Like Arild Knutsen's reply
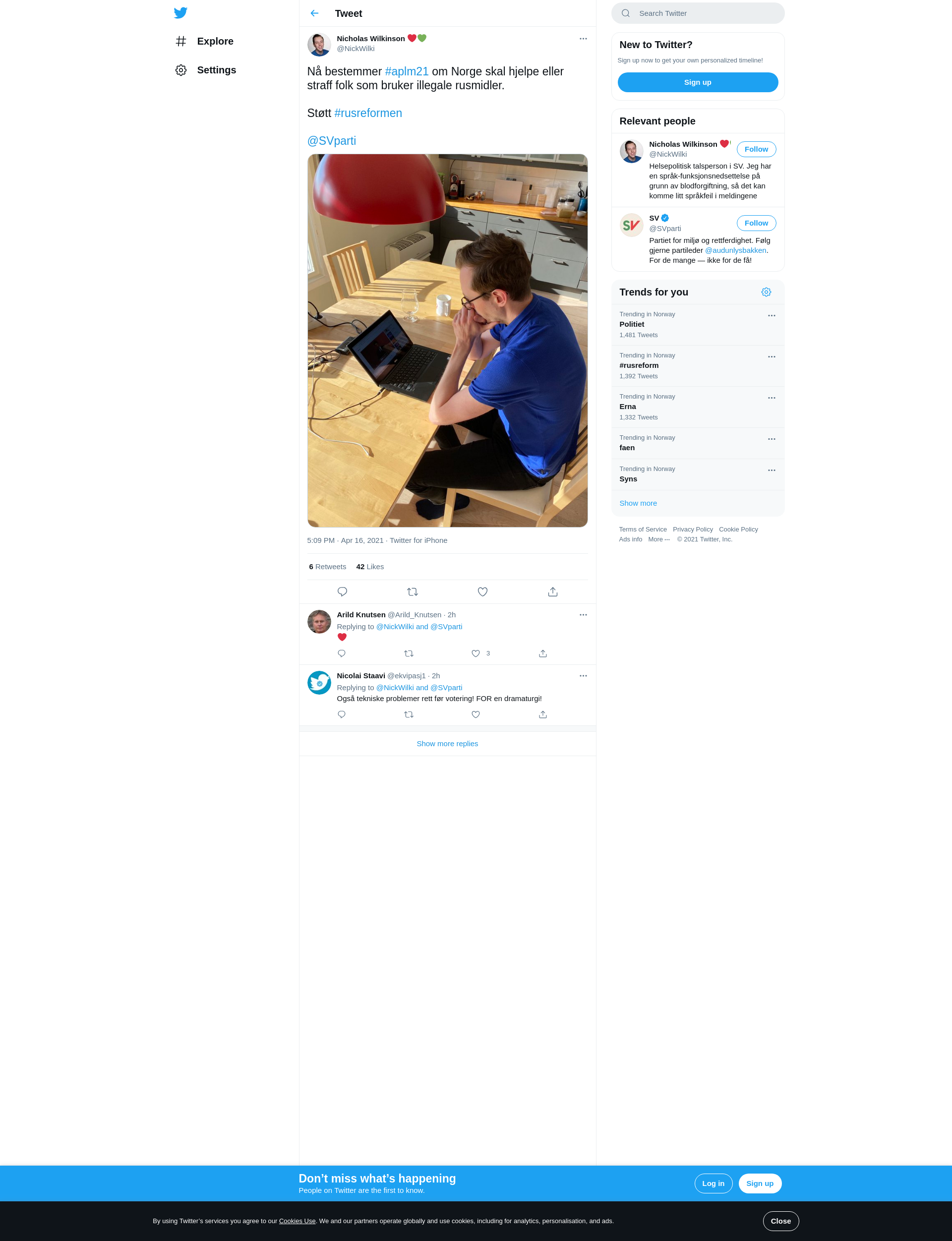This screenshot has width=952, height=1241. [476, 653]
